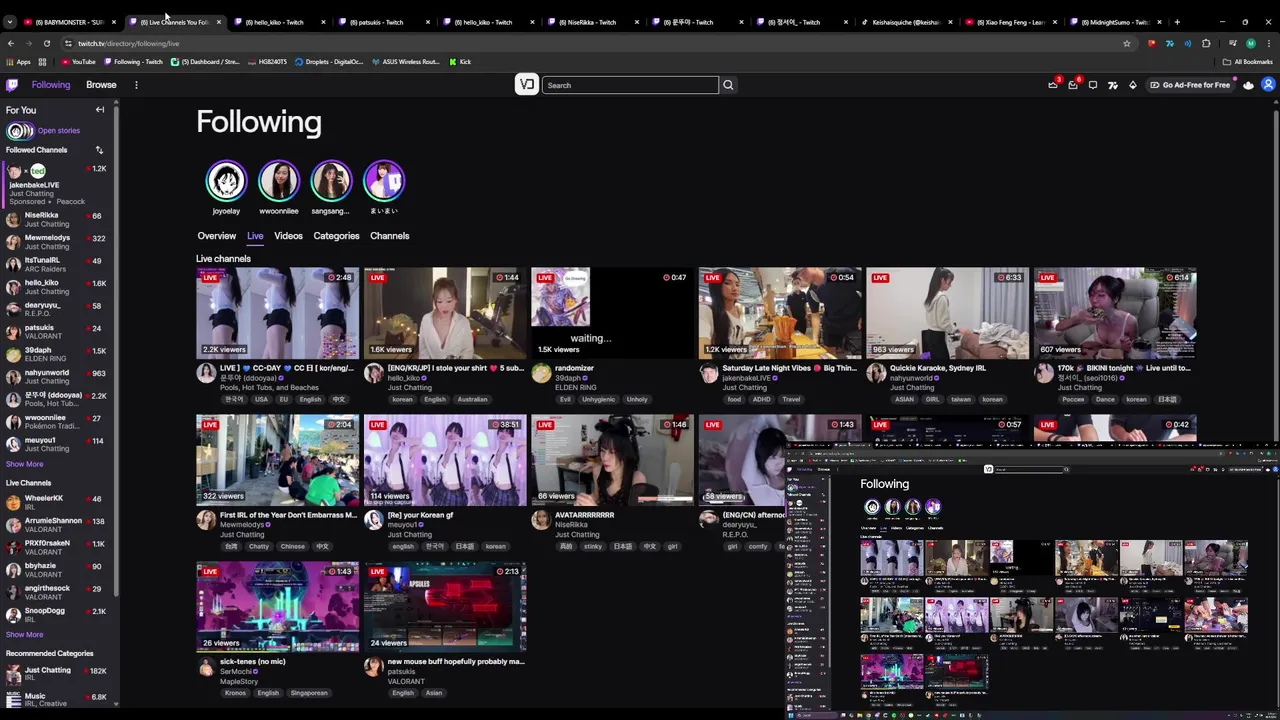
Task: Click the browser address bar URL
Action: (128, 43)
